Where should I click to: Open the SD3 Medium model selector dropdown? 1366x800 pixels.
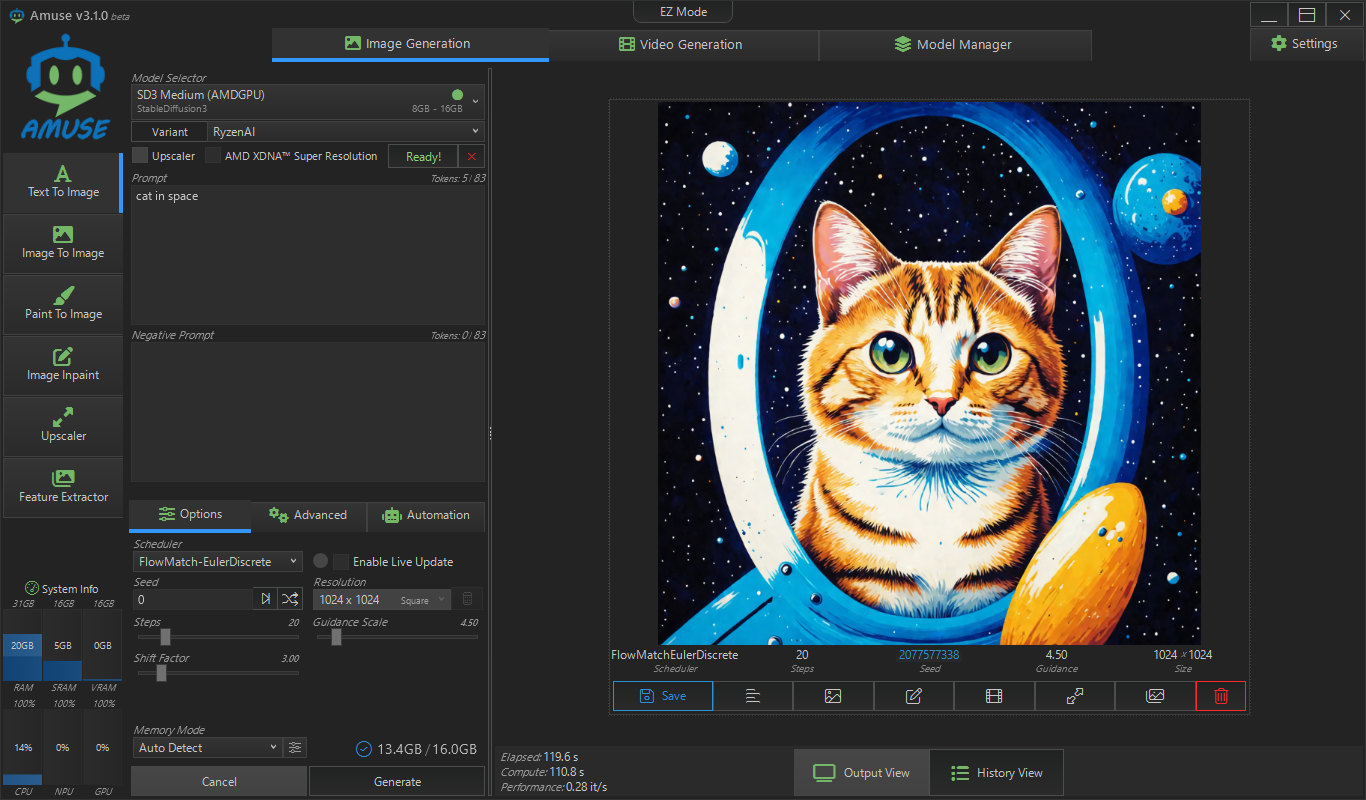[x=307, y=101]
